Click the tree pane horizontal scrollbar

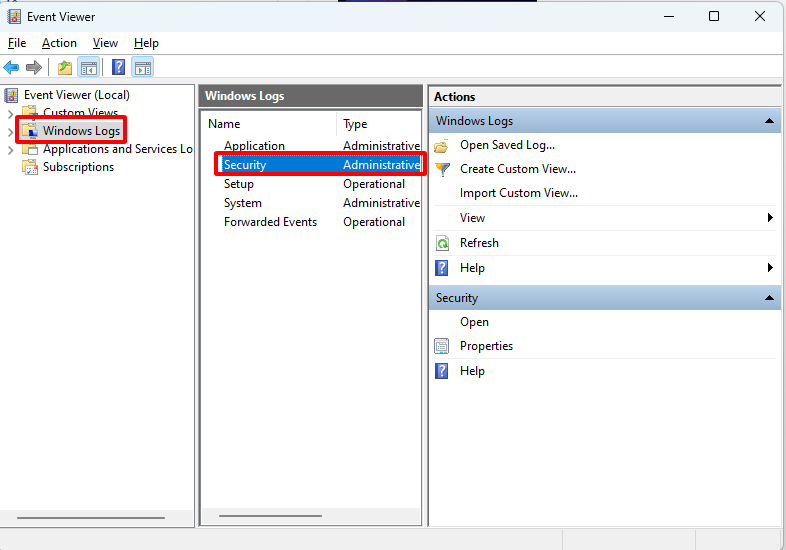91,517
